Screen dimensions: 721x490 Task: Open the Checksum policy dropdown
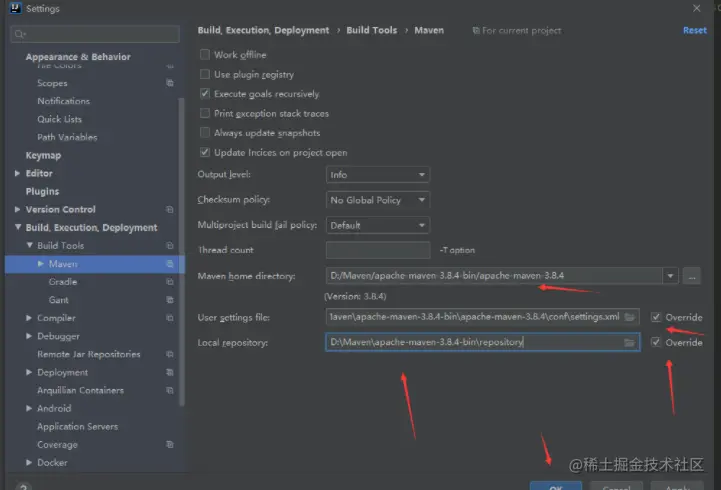tap(378, 200)
